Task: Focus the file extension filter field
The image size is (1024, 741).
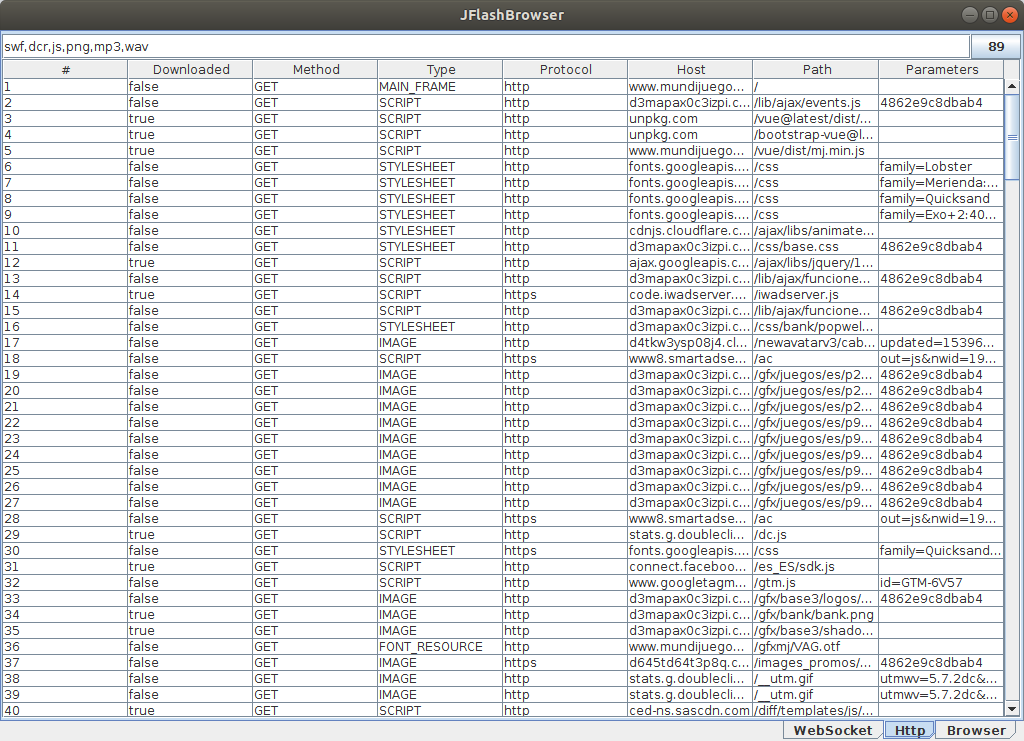Action: [x=485, y=47]
